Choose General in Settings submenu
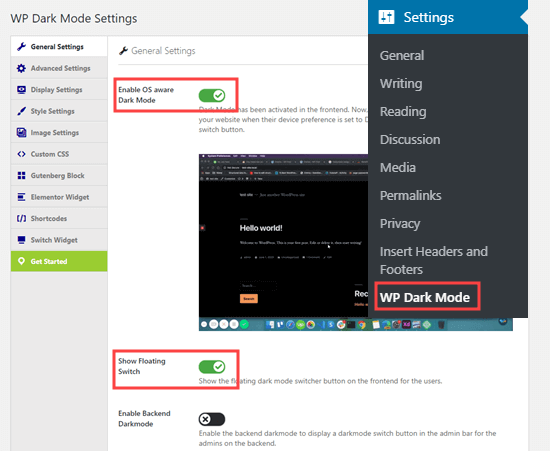 [x=402, y=55]
